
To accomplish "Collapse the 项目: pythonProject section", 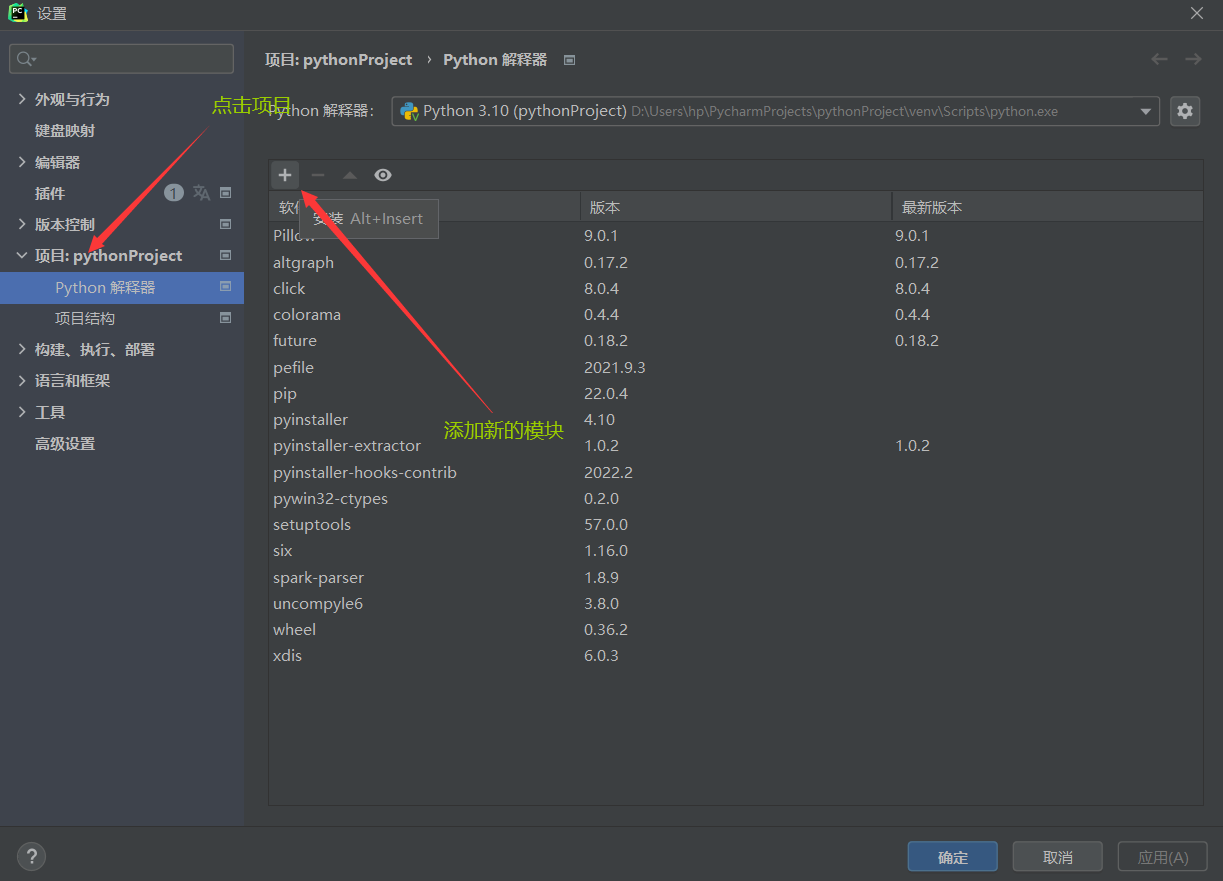I will click(x=23, y=256).
